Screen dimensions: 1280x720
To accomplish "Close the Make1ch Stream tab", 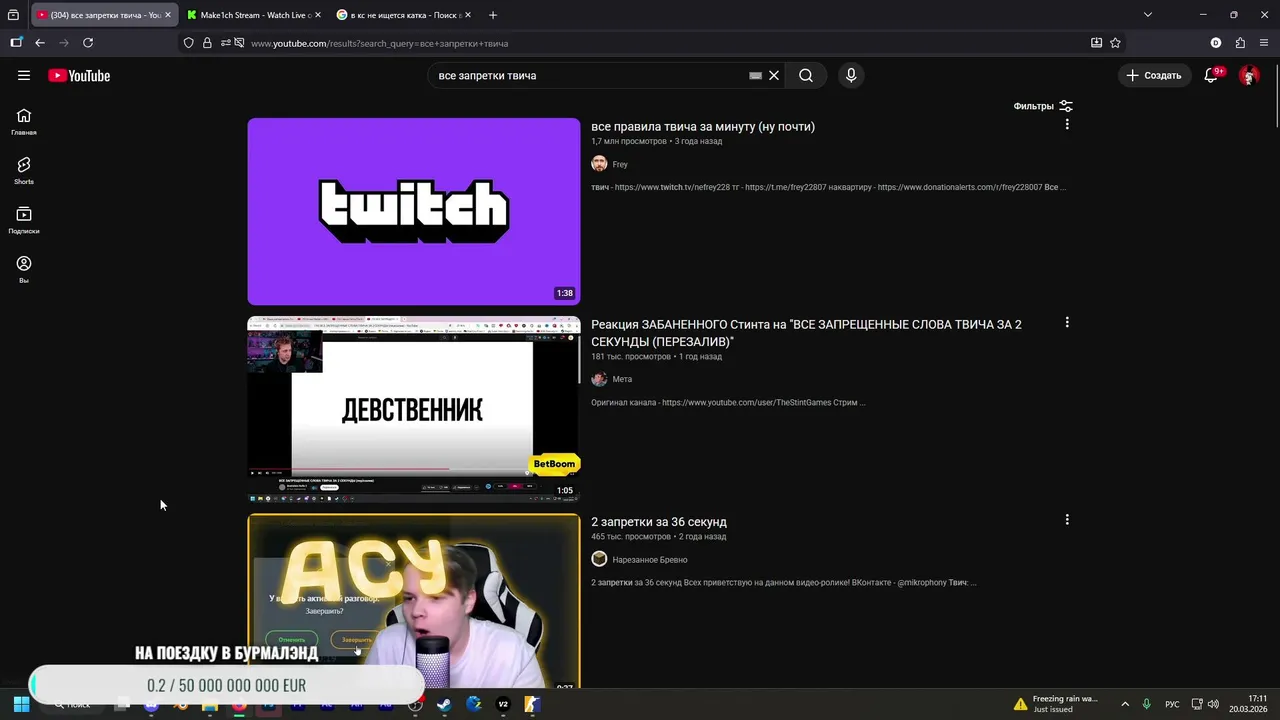I will click(318, 15).
